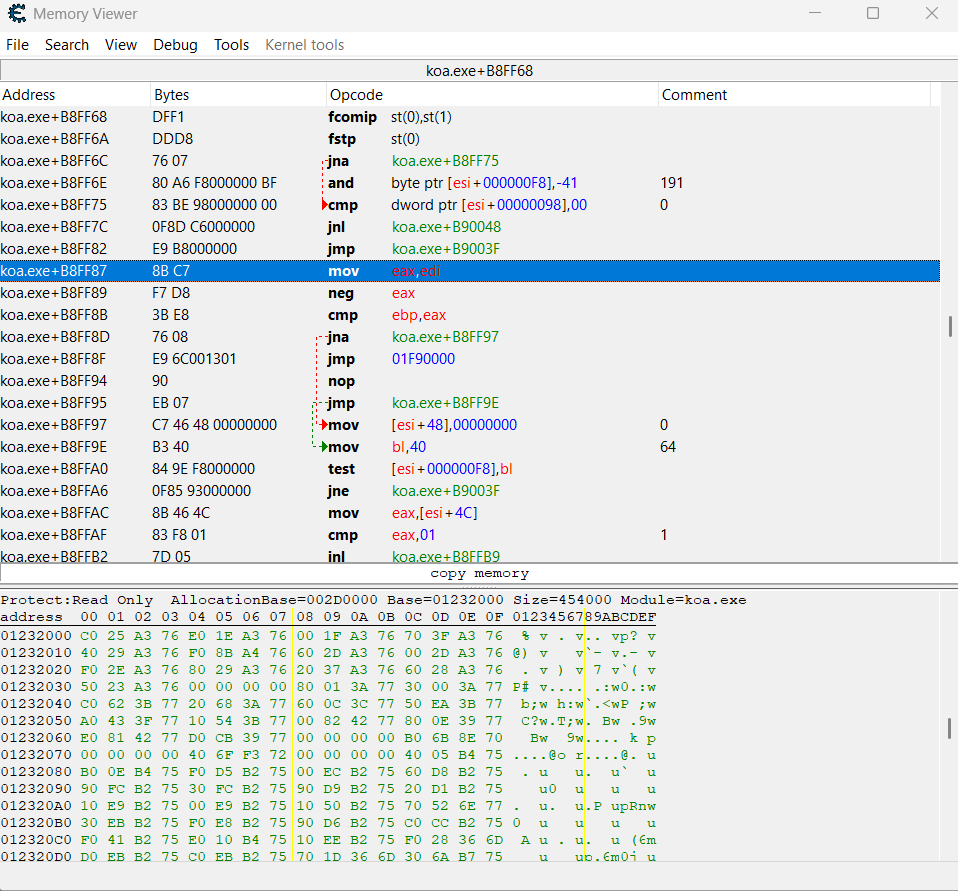
Task: Open the Debug menu
Action: (x=175, y=45)
